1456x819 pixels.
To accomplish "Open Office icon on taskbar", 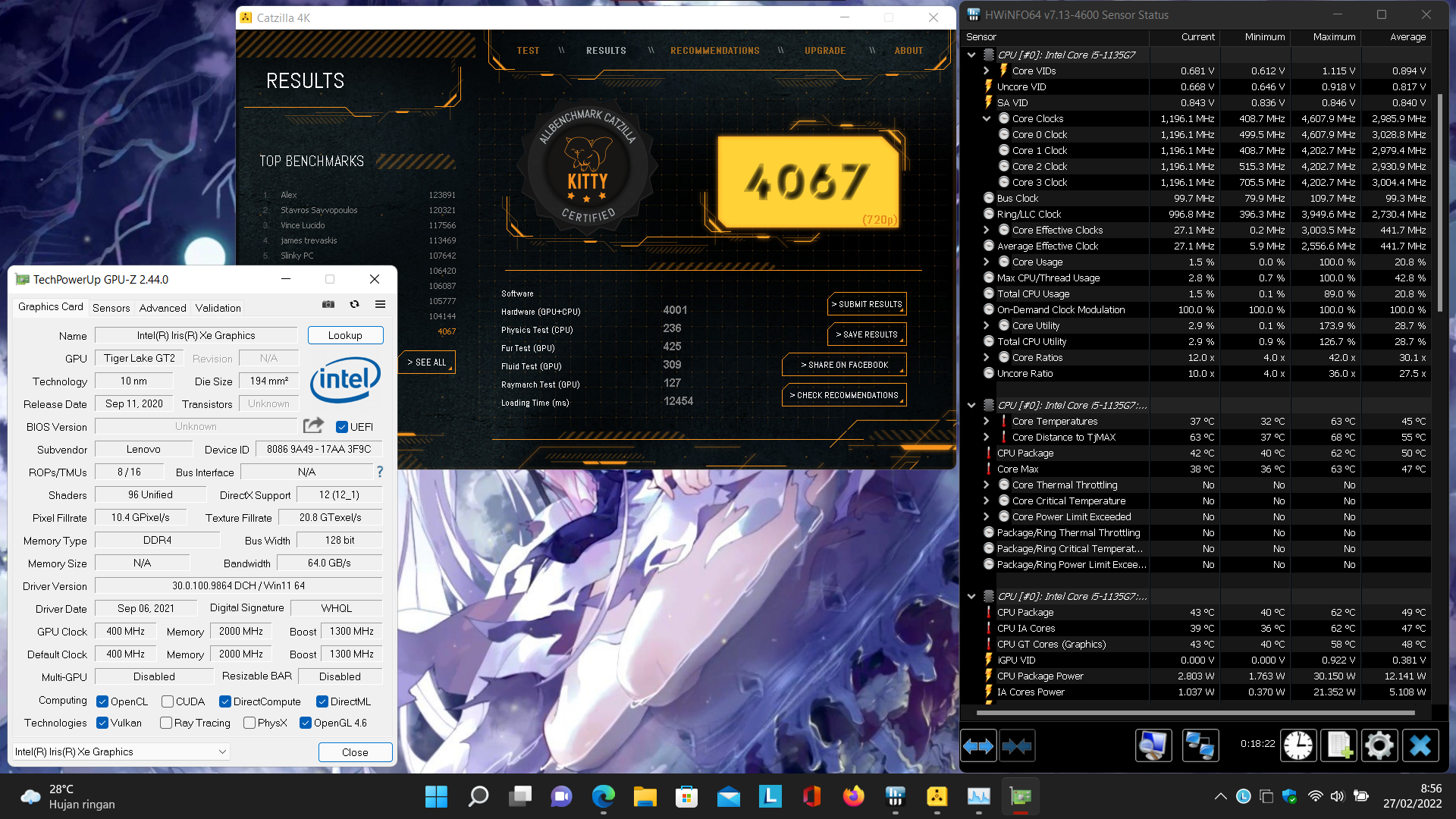I will (811, 796).
